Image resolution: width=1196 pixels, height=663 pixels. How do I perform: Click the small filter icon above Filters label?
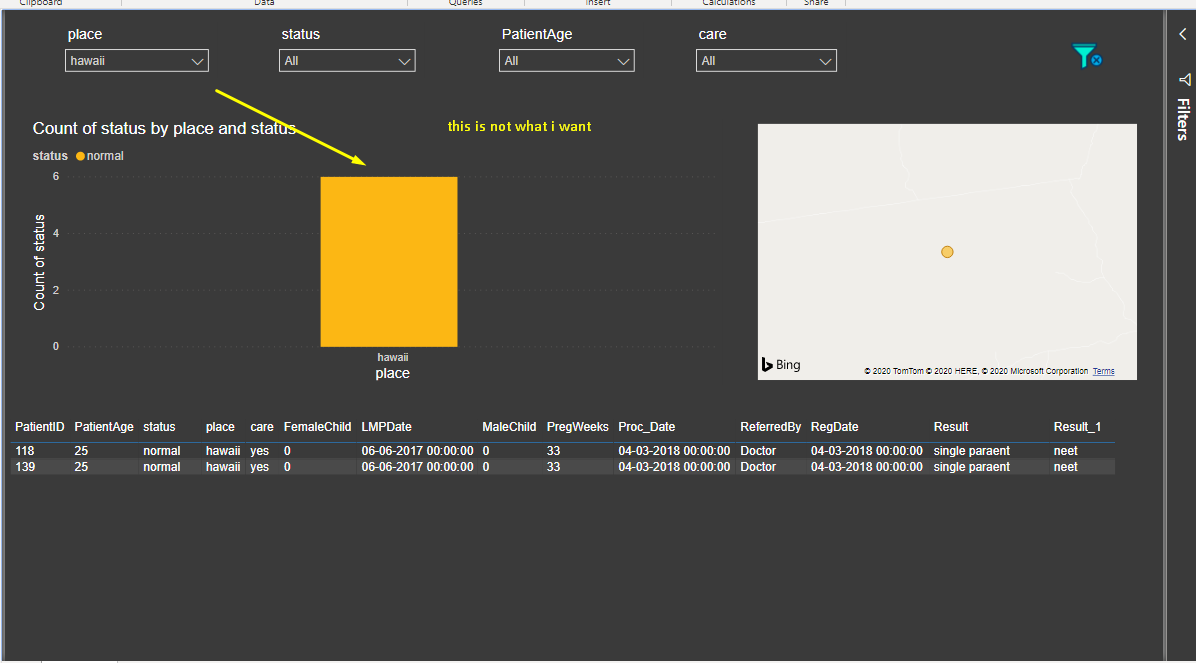point(1184,79)
